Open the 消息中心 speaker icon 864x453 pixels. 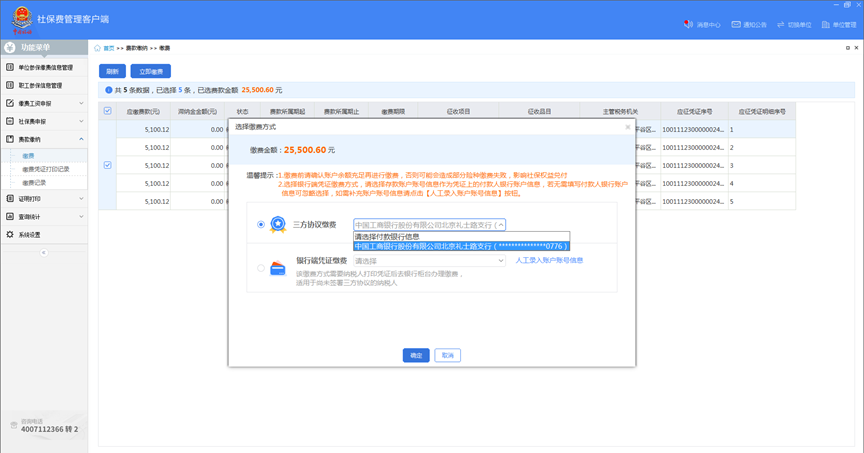click(x=688, y=24)
